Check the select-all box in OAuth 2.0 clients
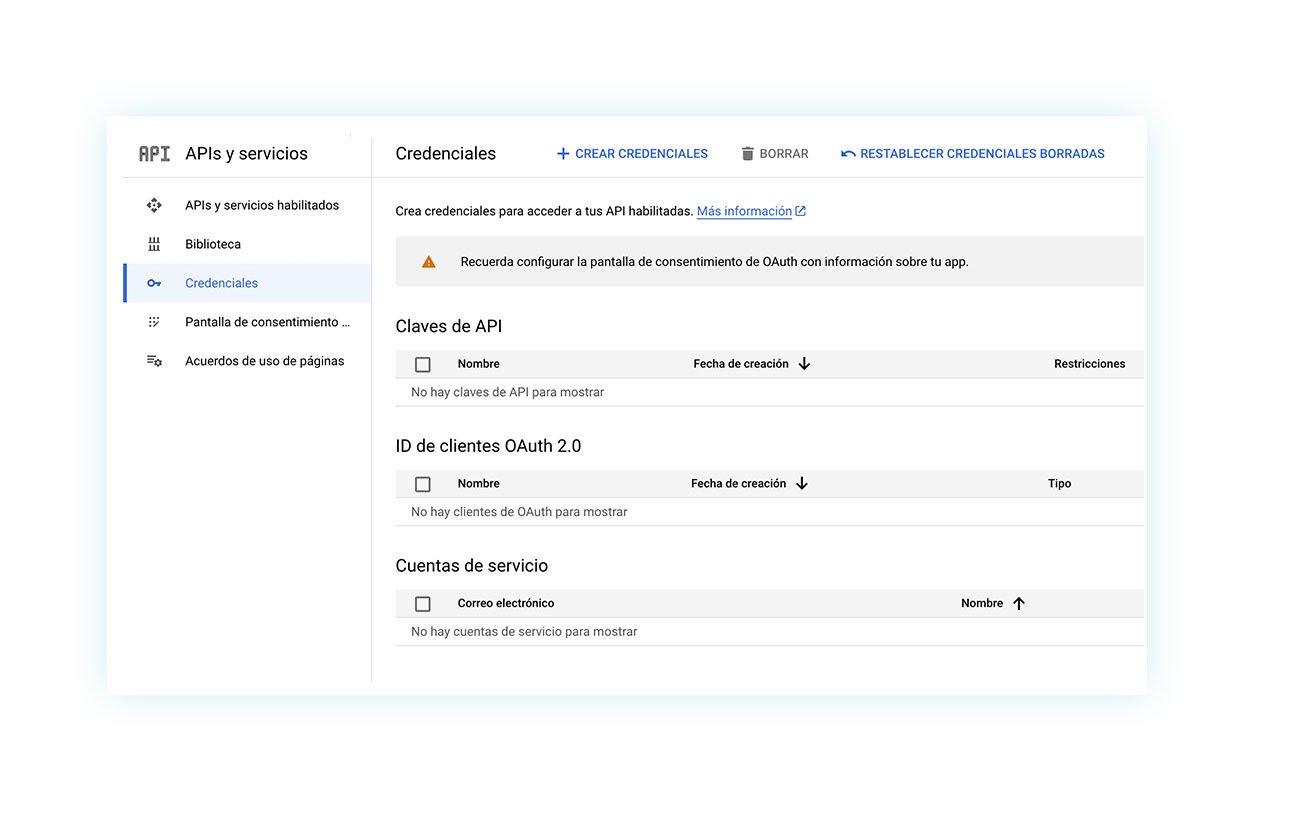This screenshot has width=1300, height=829. [423, 484]
